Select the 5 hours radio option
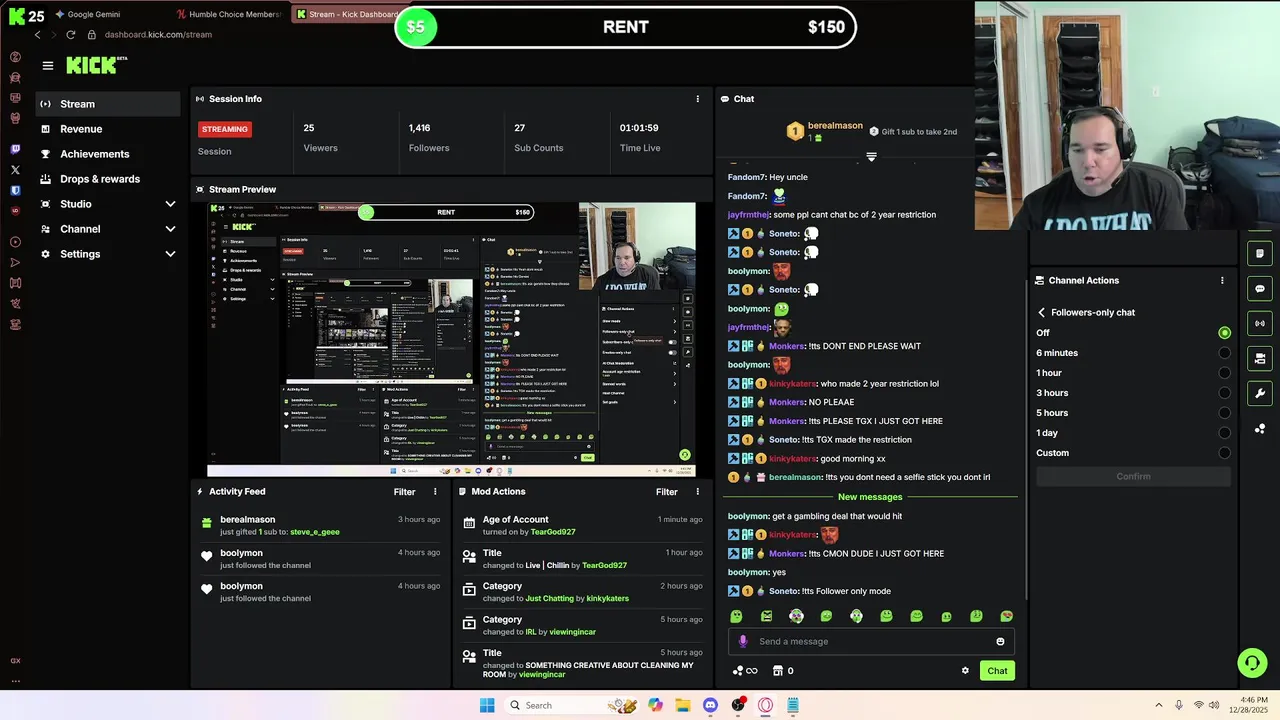This screenshot has width=1280, height=720. tap(1224, 413)
